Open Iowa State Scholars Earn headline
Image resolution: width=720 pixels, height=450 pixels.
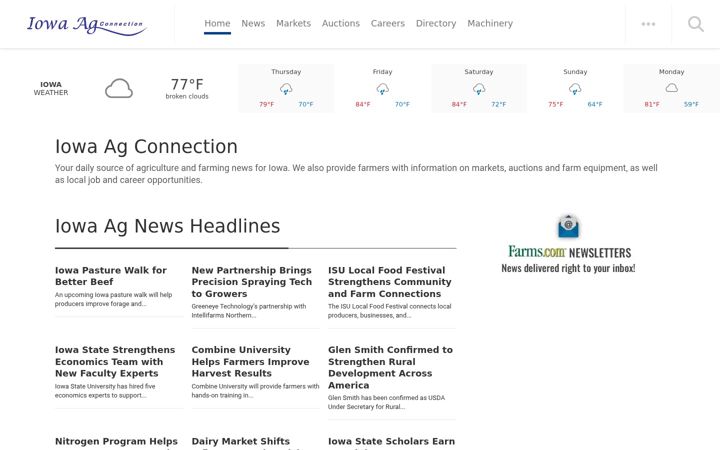(392, 441)
